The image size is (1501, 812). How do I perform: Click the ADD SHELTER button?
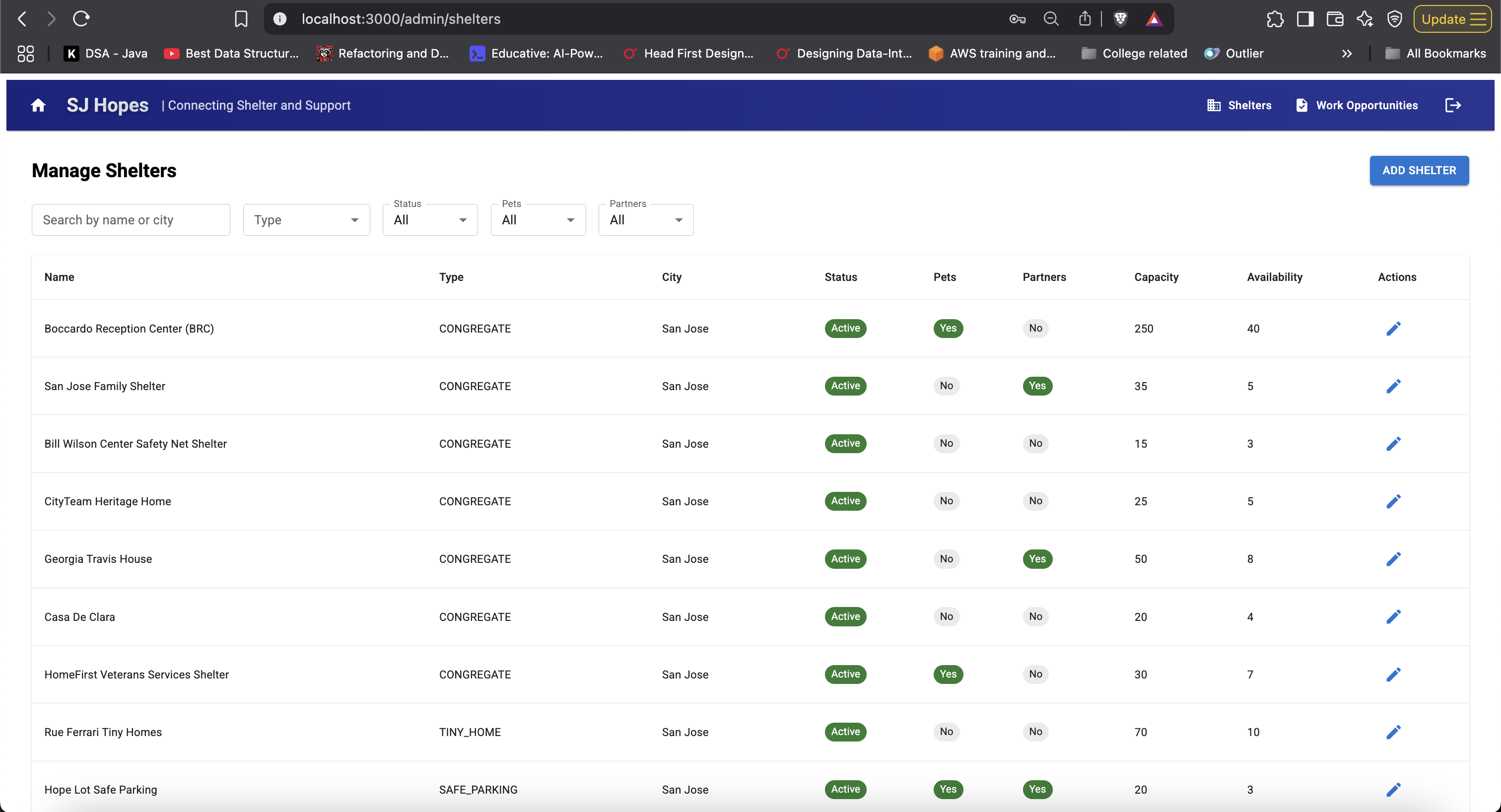[1419, 171]
